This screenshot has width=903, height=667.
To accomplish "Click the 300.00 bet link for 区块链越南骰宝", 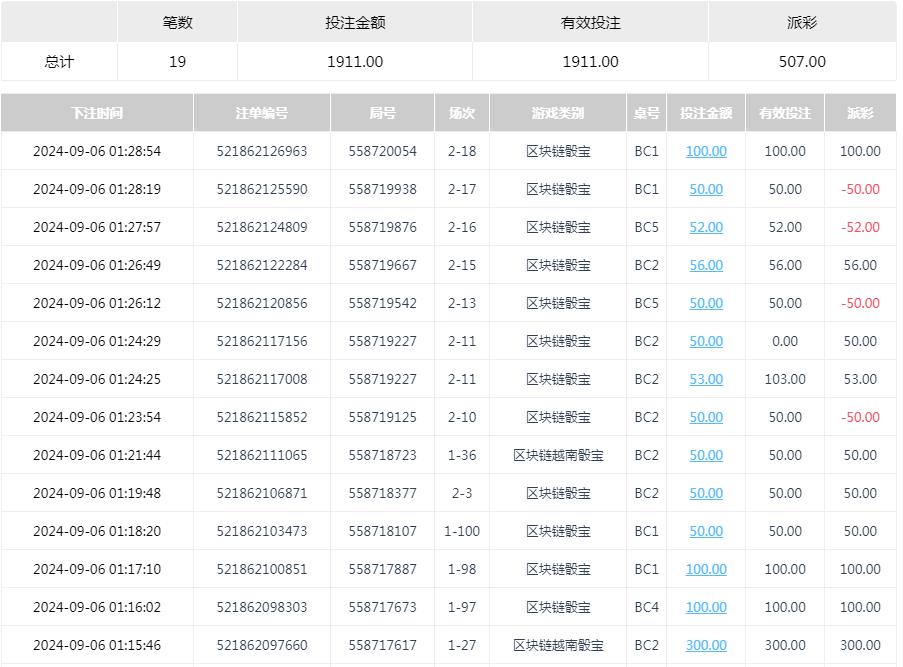I will point(705,645).
